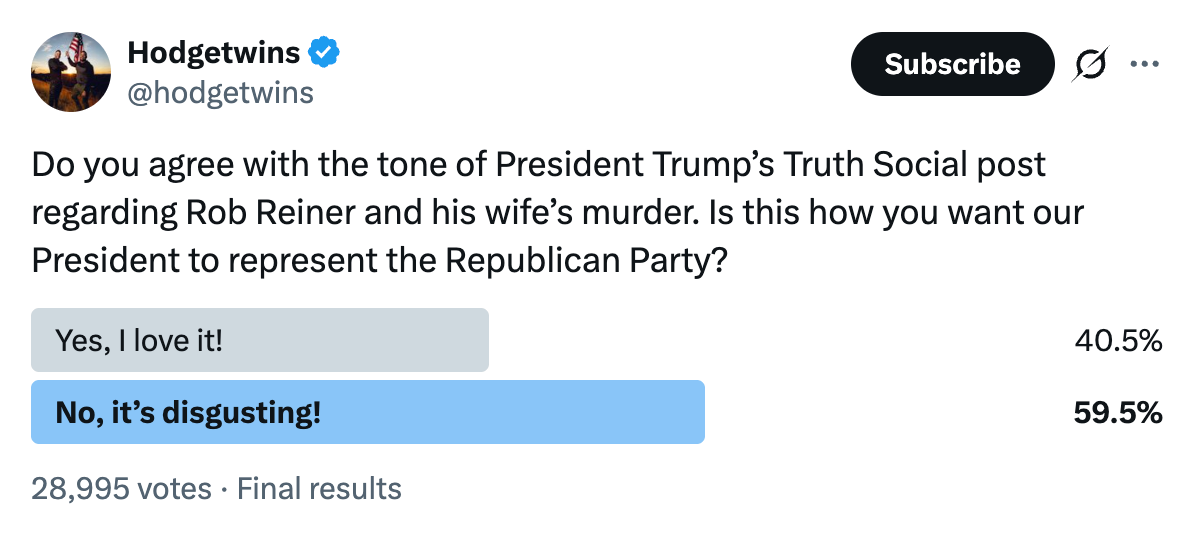Click the Hodgetwins display name
1194x538 pixels.
(214, 53)
